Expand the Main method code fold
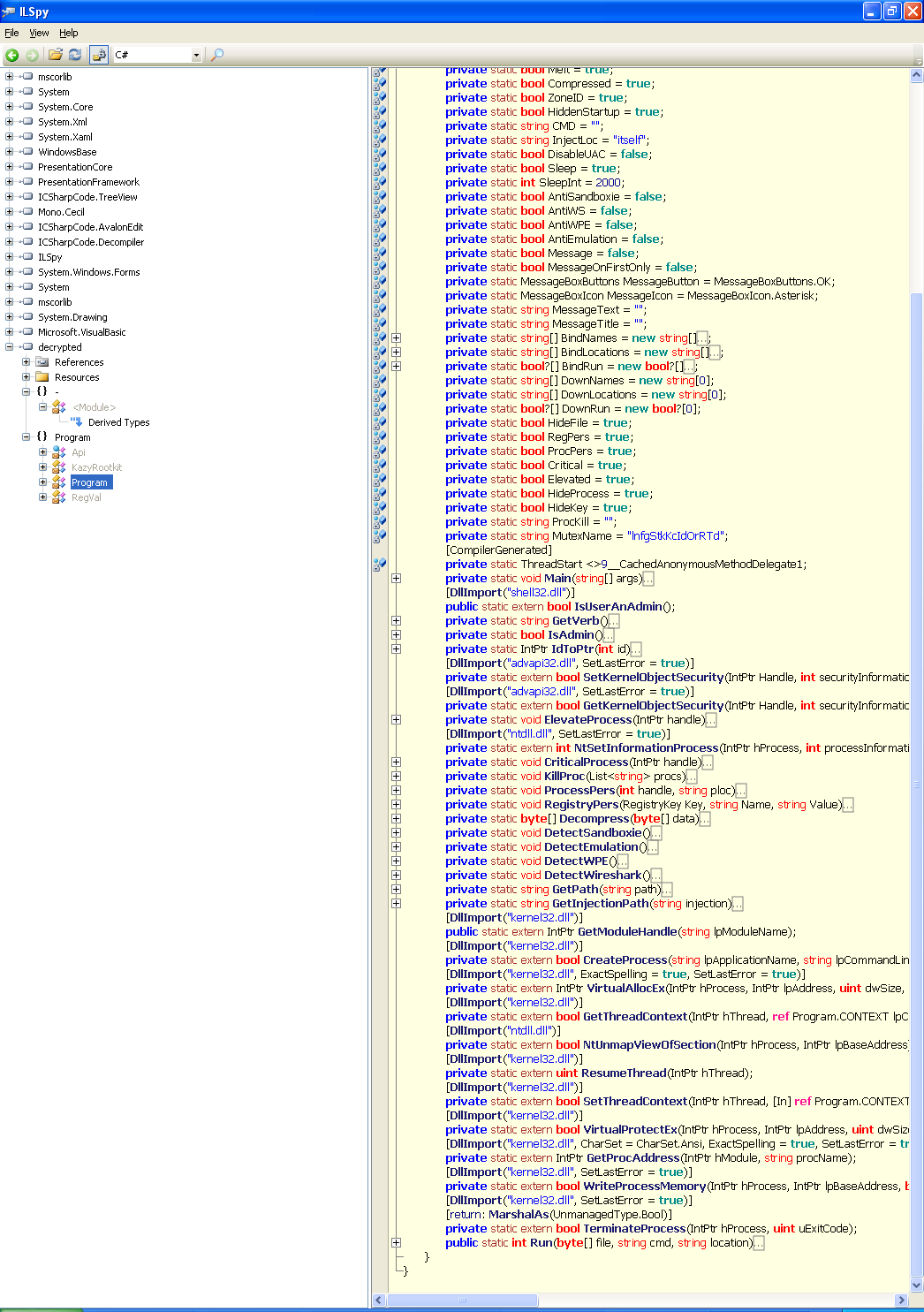 397,579
